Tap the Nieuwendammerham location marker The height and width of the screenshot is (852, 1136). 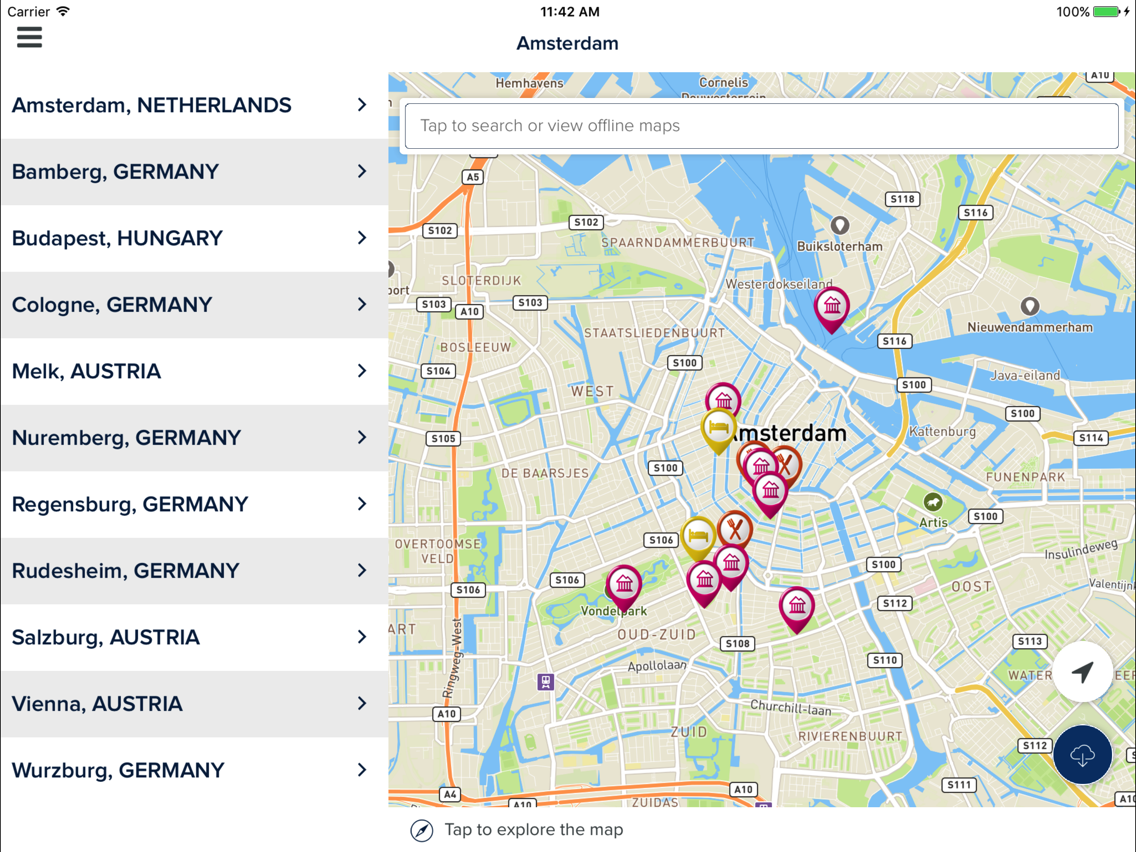coord(1030,307)
